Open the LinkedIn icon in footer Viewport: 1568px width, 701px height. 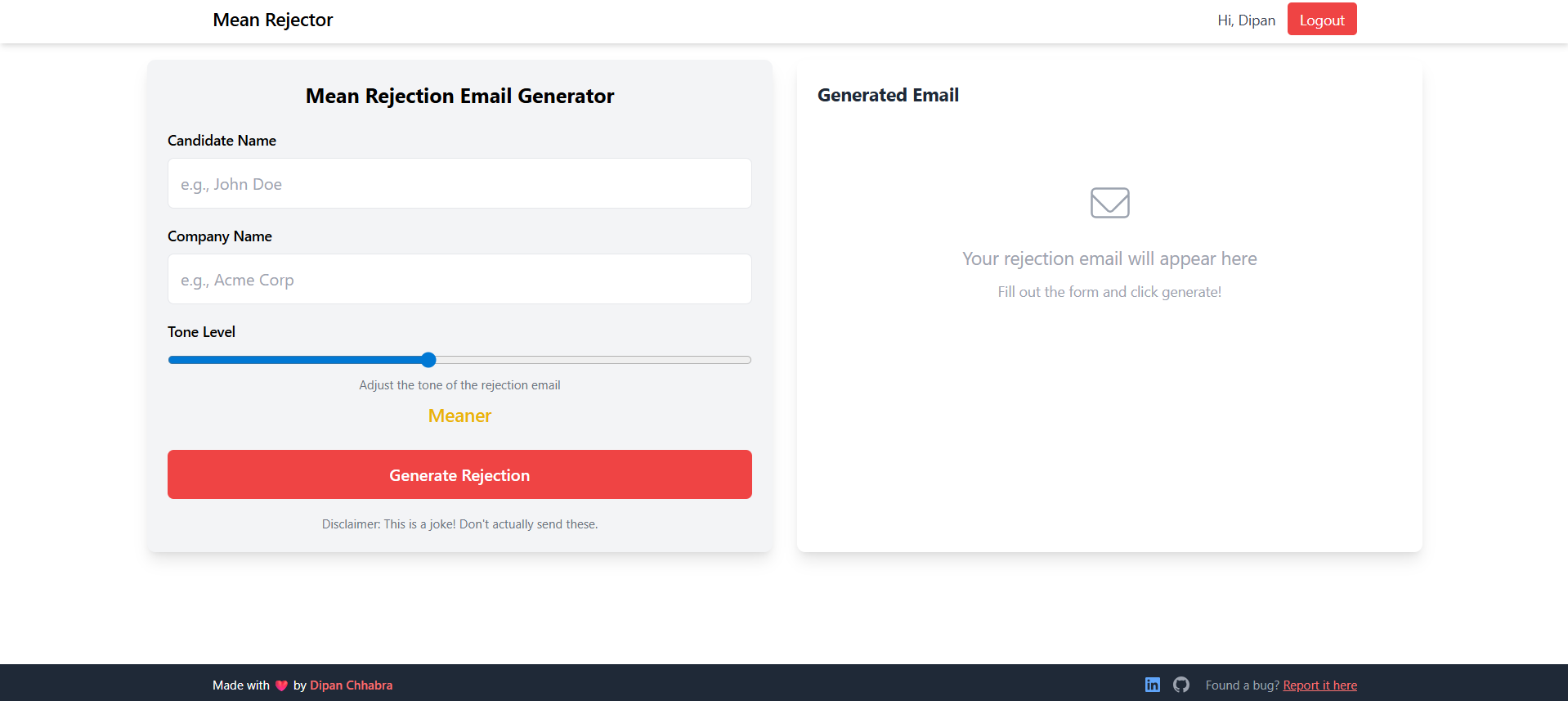[1153, 685]
